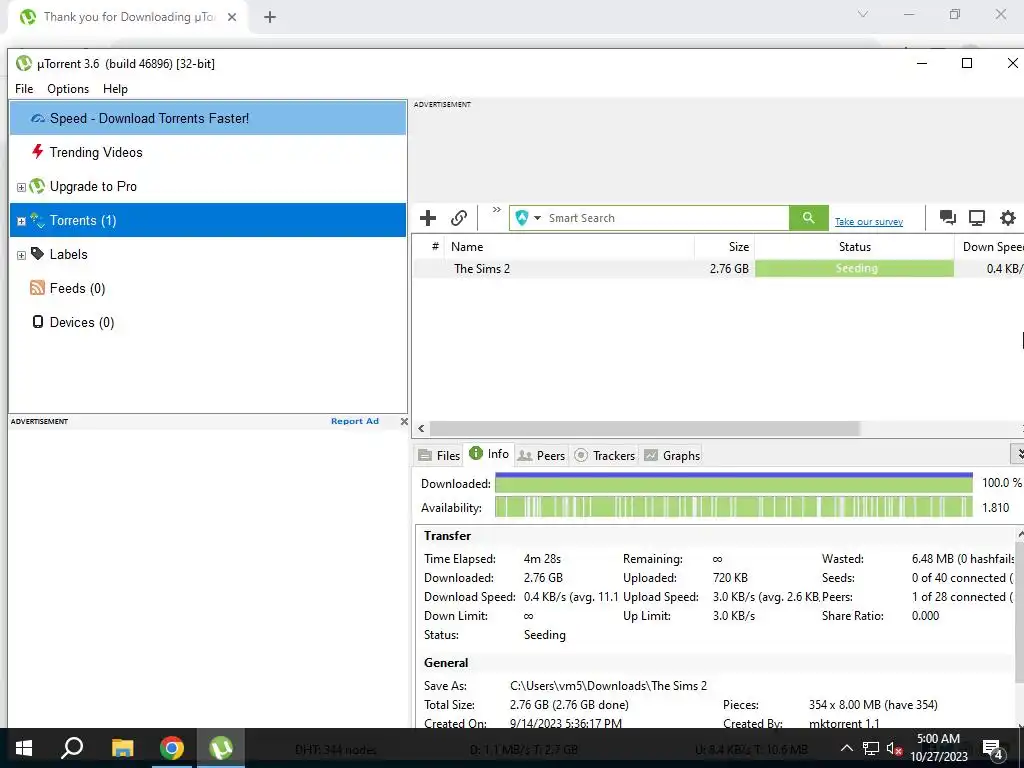Click into the Smart Search field
This screenshot has height=768, width=1024.
pos(666,218)
